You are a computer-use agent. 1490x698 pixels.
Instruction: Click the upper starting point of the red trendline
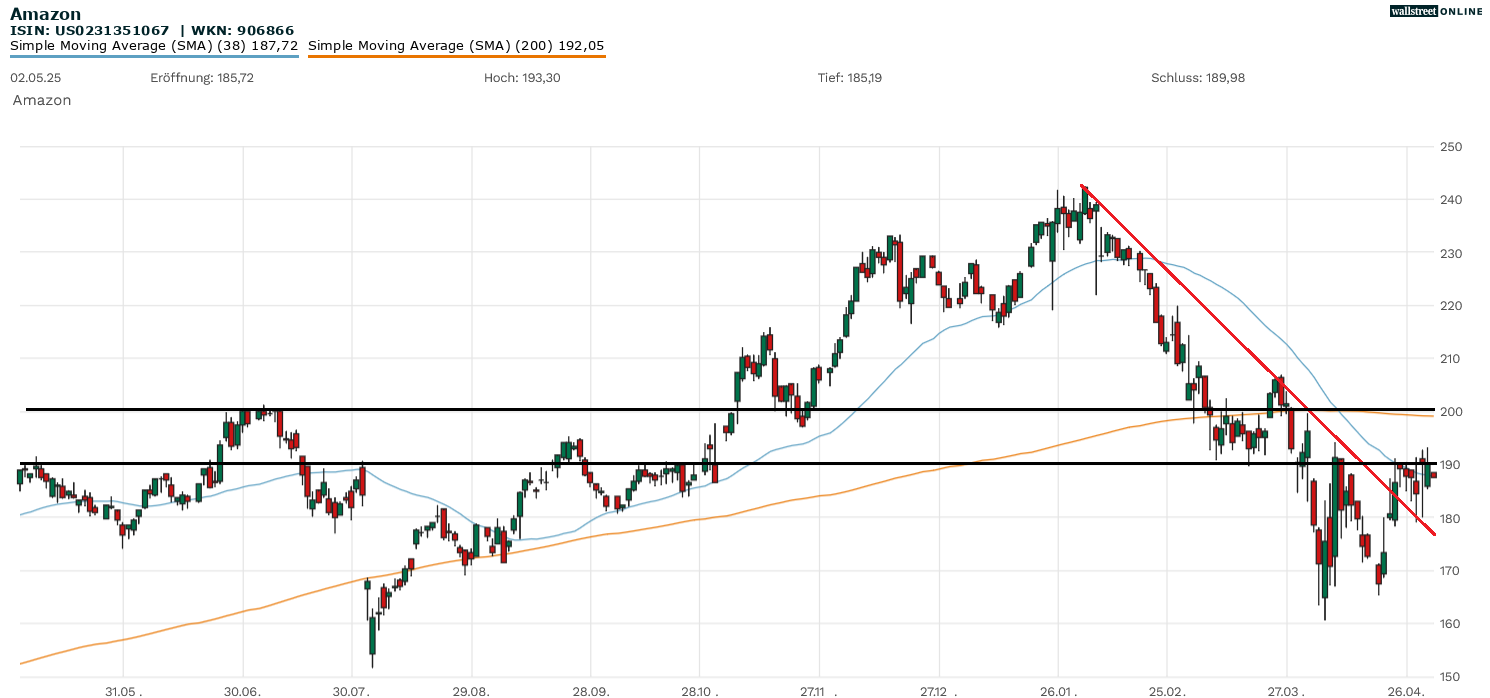(x=1083, y=186)
